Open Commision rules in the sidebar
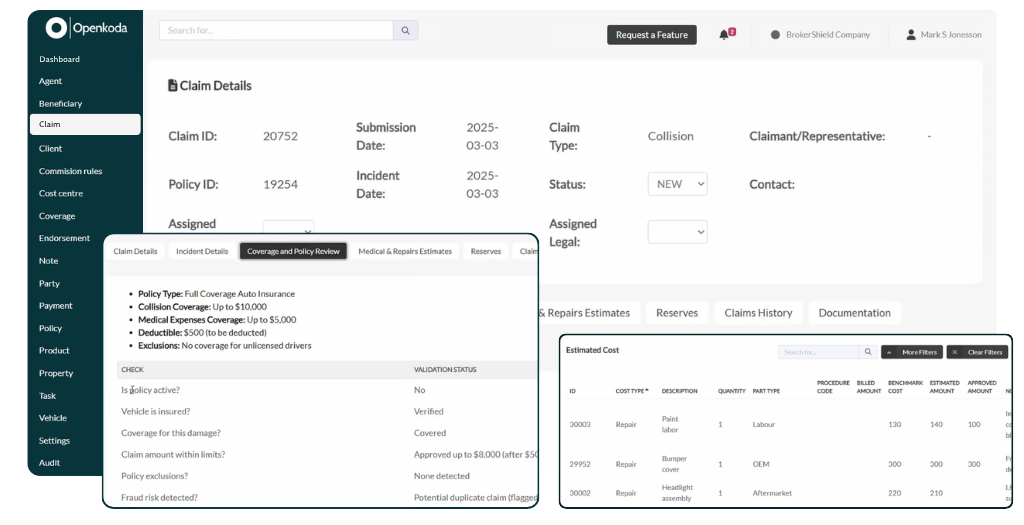Screen dimensions: 1024x525 click(70, 171)
